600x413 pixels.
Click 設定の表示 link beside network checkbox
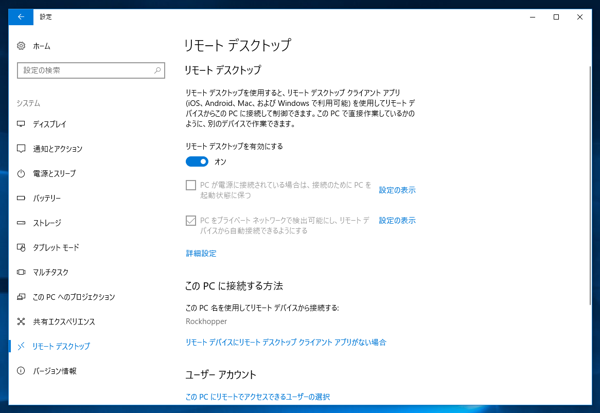click(397, 220)
